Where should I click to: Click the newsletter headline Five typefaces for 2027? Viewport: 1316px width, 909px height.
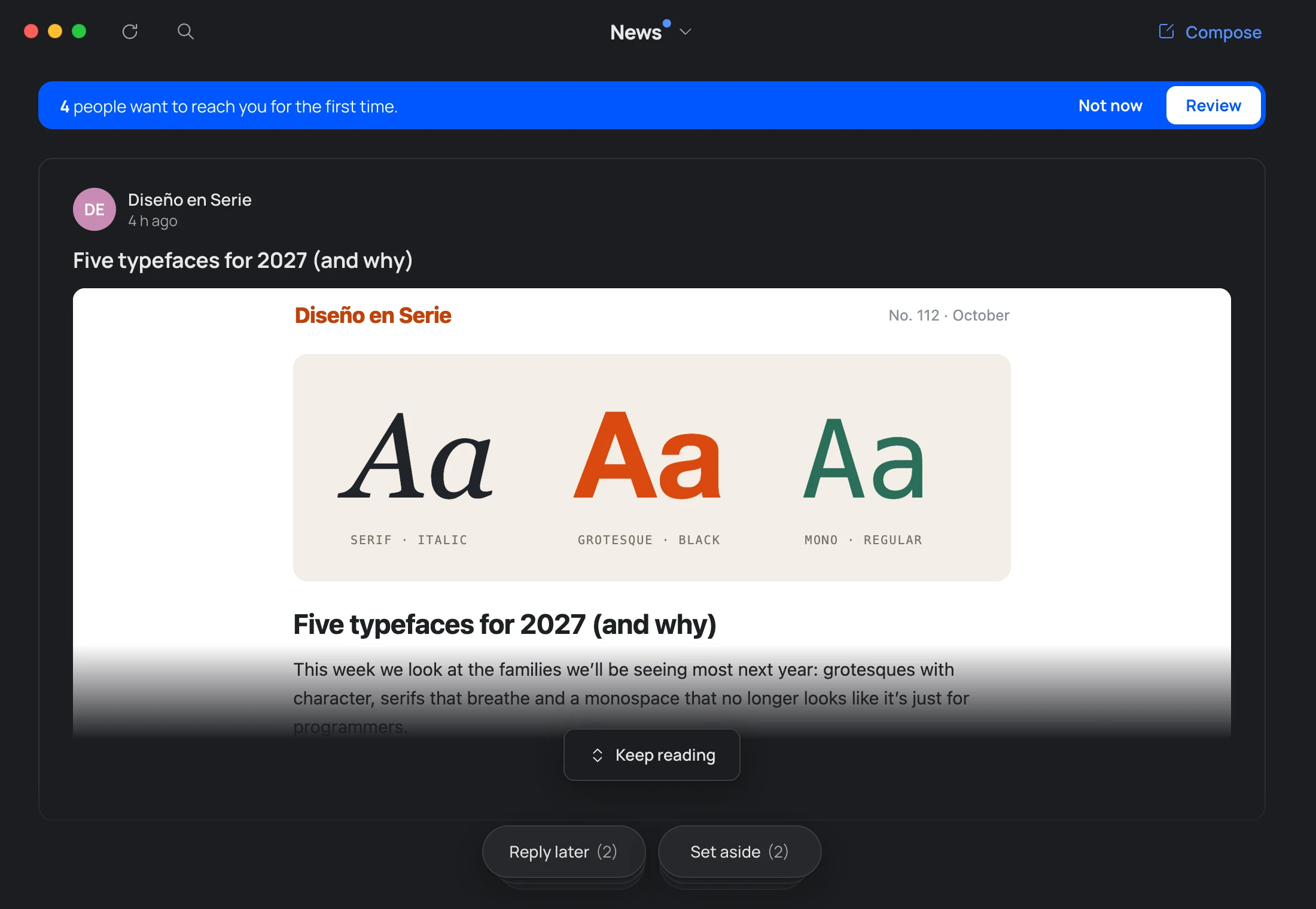click(504, 625)
